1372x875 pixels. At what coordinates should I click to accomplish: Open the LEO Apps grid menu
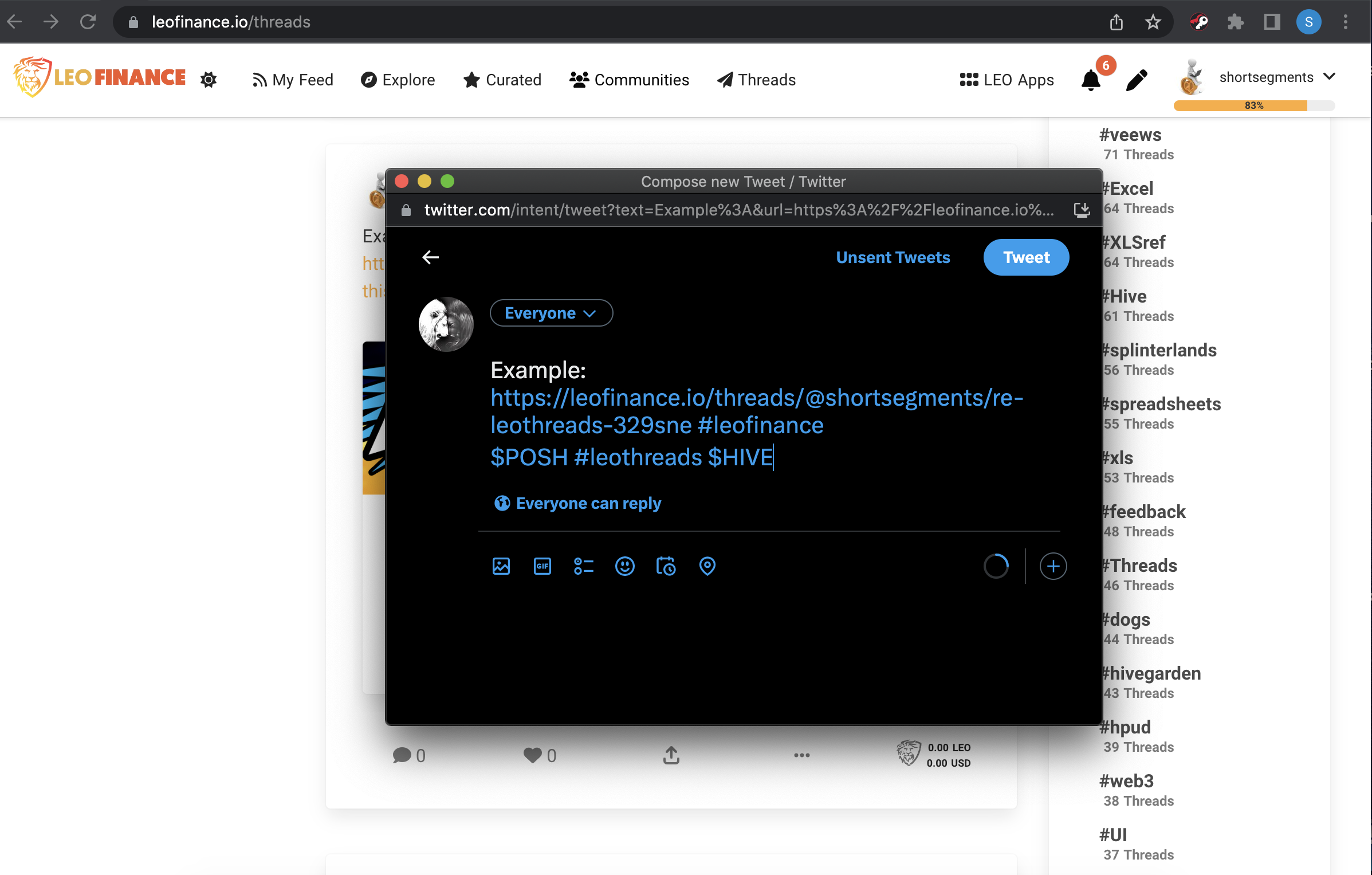coord(1007,80)
